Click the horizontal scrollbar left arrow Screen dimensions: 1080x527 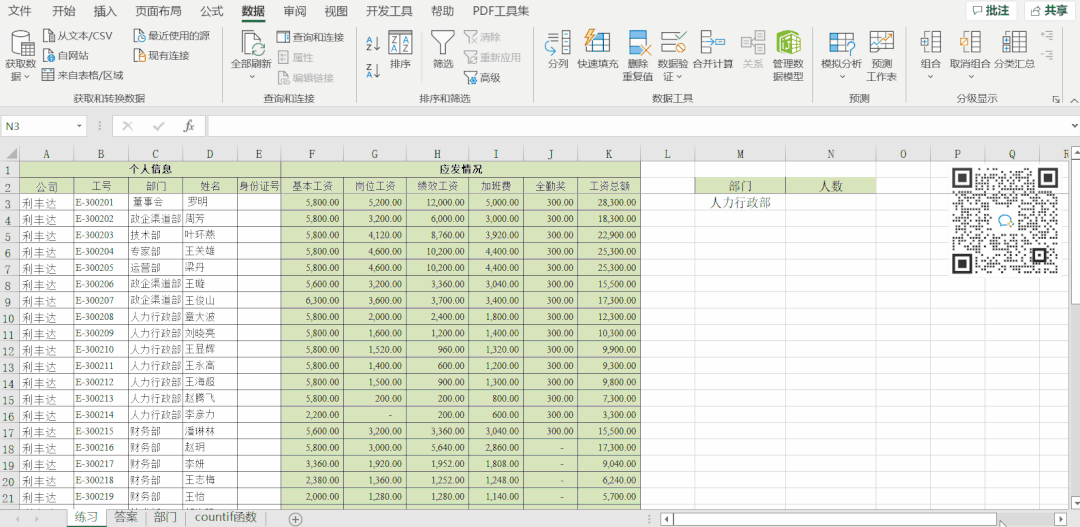(x=667, y=519)
